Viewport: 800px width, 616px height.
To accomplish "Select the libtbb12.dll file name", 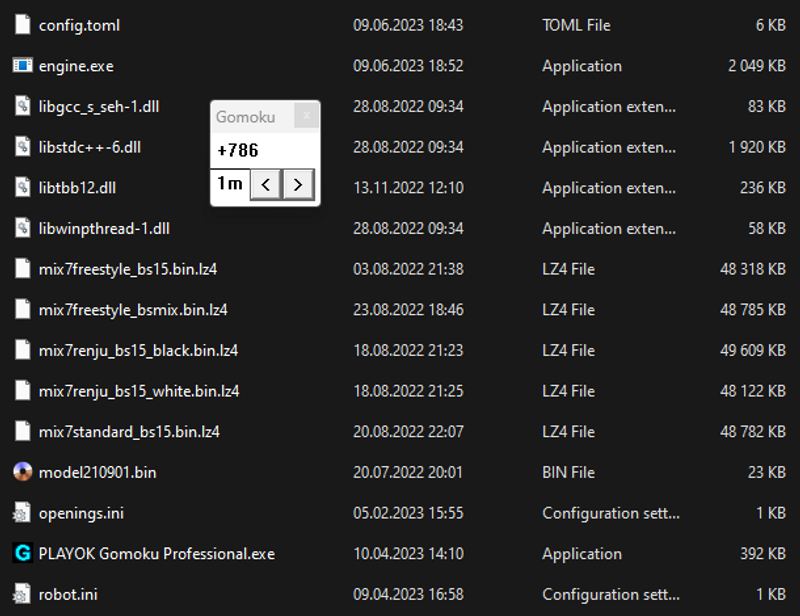I will coord(78,188).
